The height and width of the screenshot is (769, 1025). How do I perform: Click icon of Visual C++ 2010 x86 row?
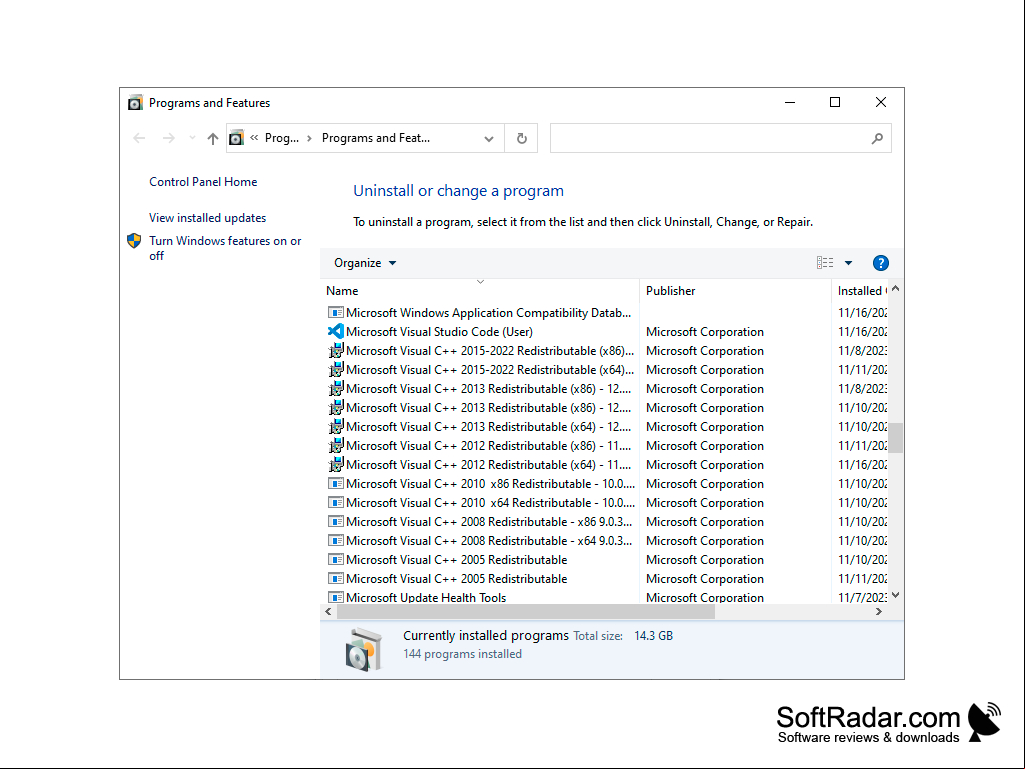coord(335,484)
